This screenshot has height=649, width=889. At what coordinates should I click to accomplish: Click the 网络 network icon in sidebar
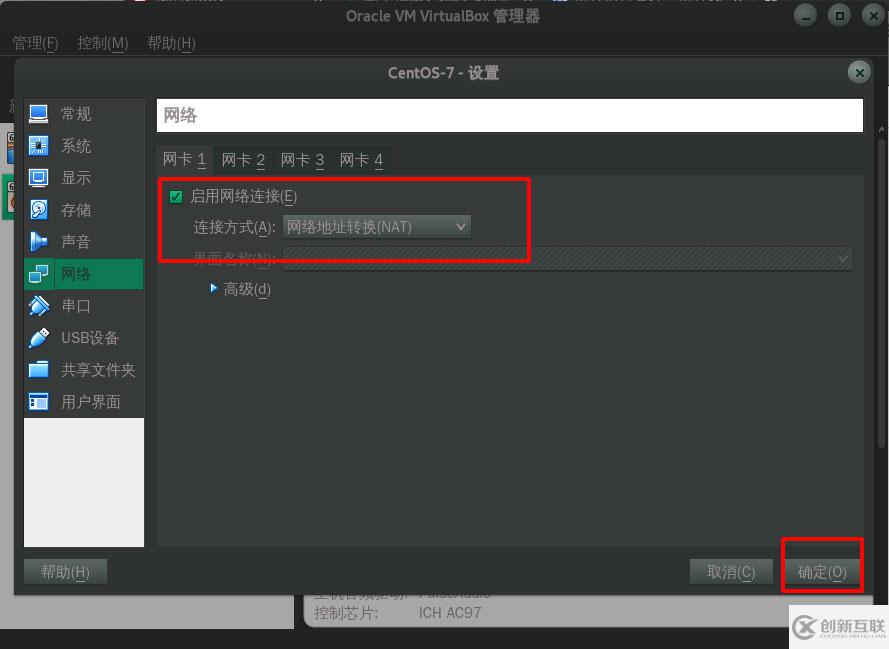click(39, 274)
